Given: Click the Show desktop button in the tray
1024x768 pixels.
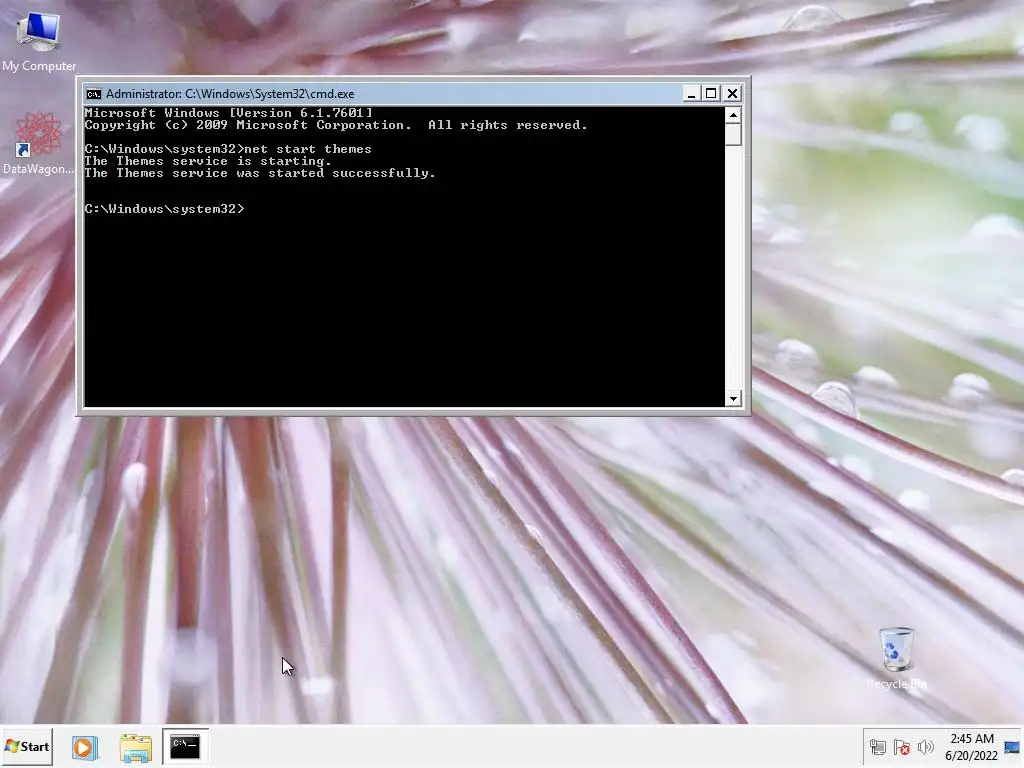Looking at the screenshot, I should pyautogui.click(x=1012, y=747).
